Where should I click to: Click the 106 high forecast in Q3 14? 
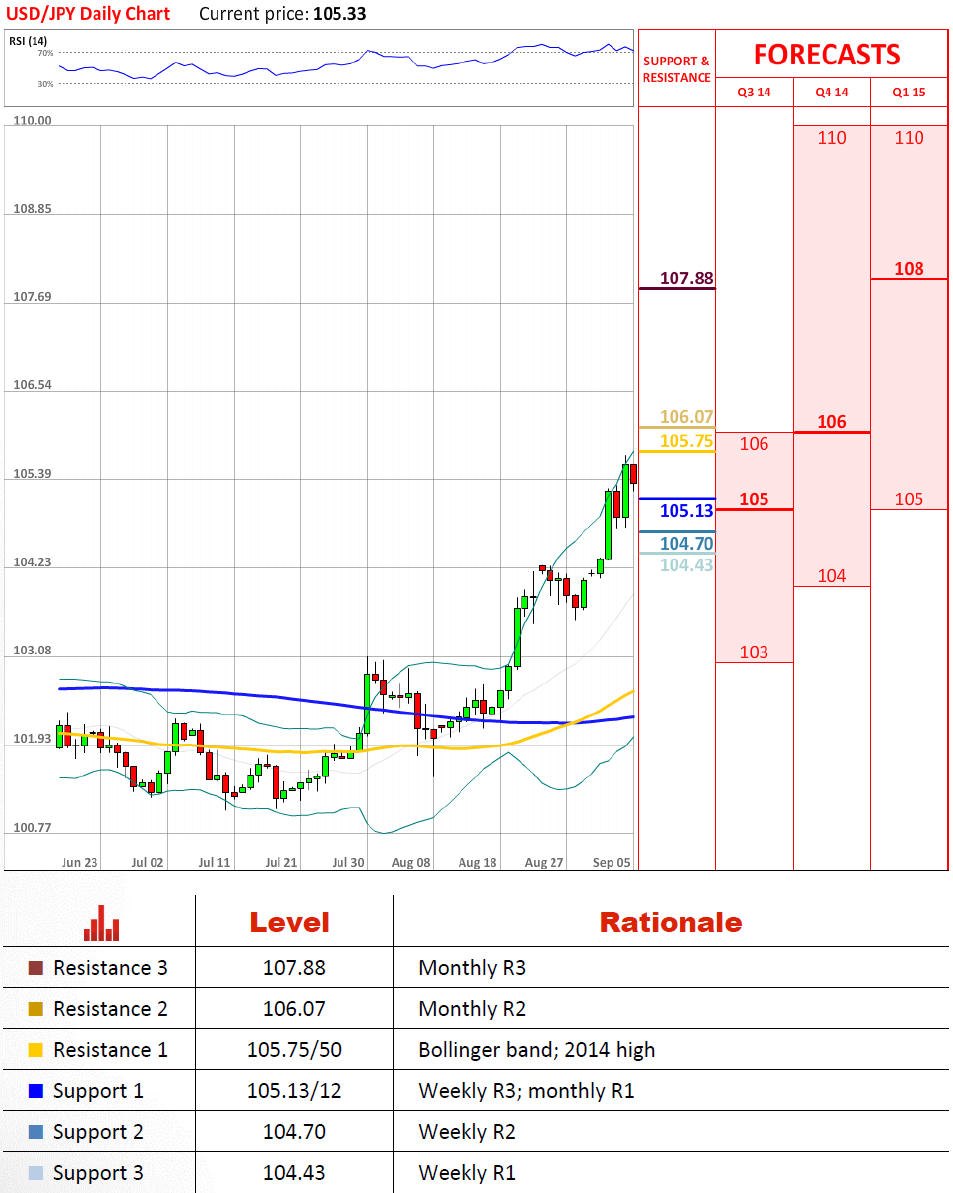pyautogui.click(x=754, y=444)
